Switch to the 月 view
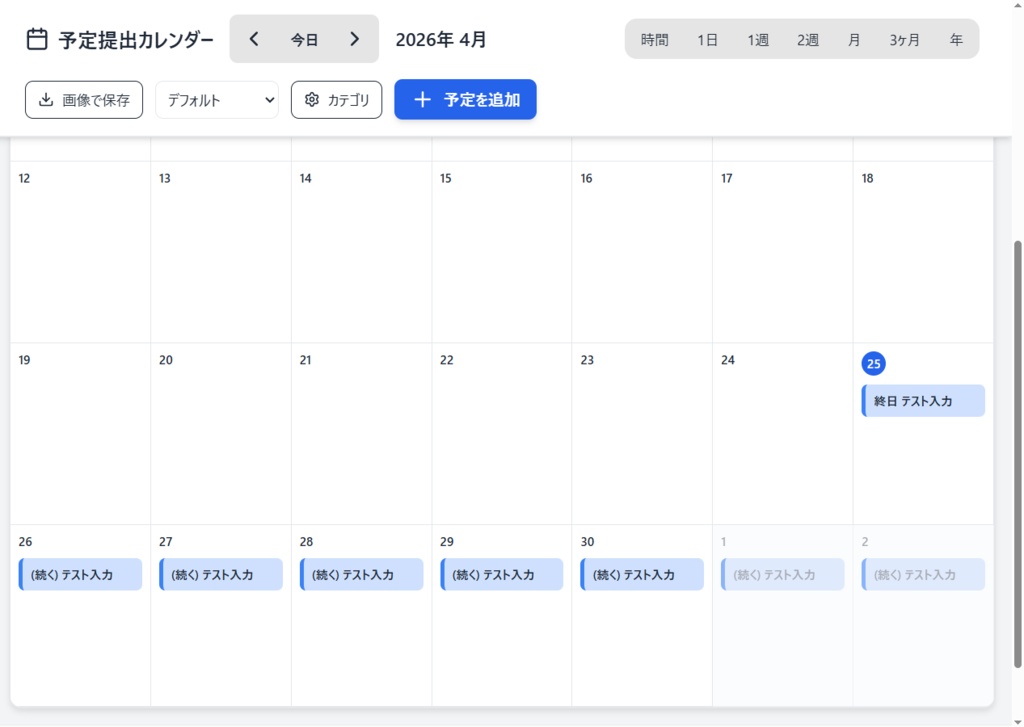Image resolution: width=1024 pixels, height=727 pixels. [x=854, y=40]
